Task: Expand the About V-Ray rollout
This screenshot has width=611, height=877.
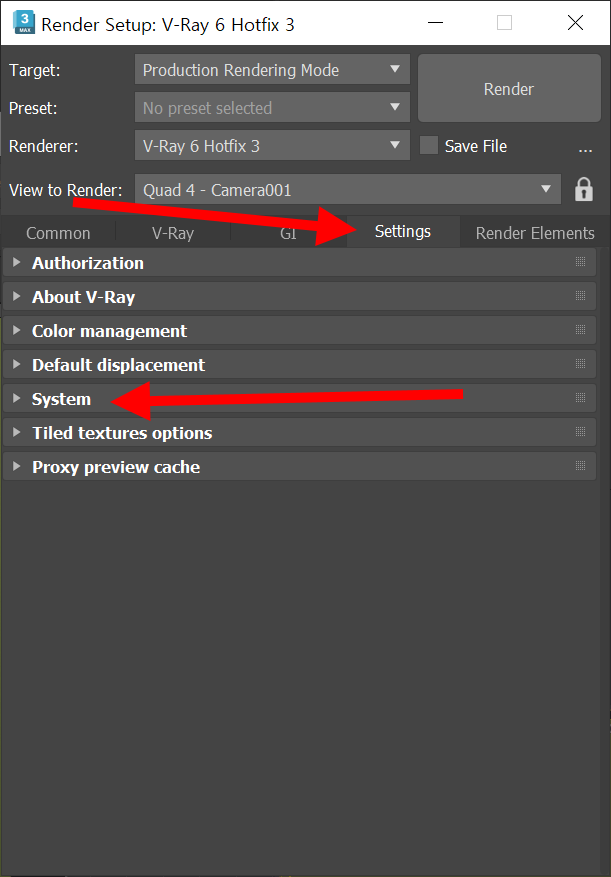Action: [299, 296]
